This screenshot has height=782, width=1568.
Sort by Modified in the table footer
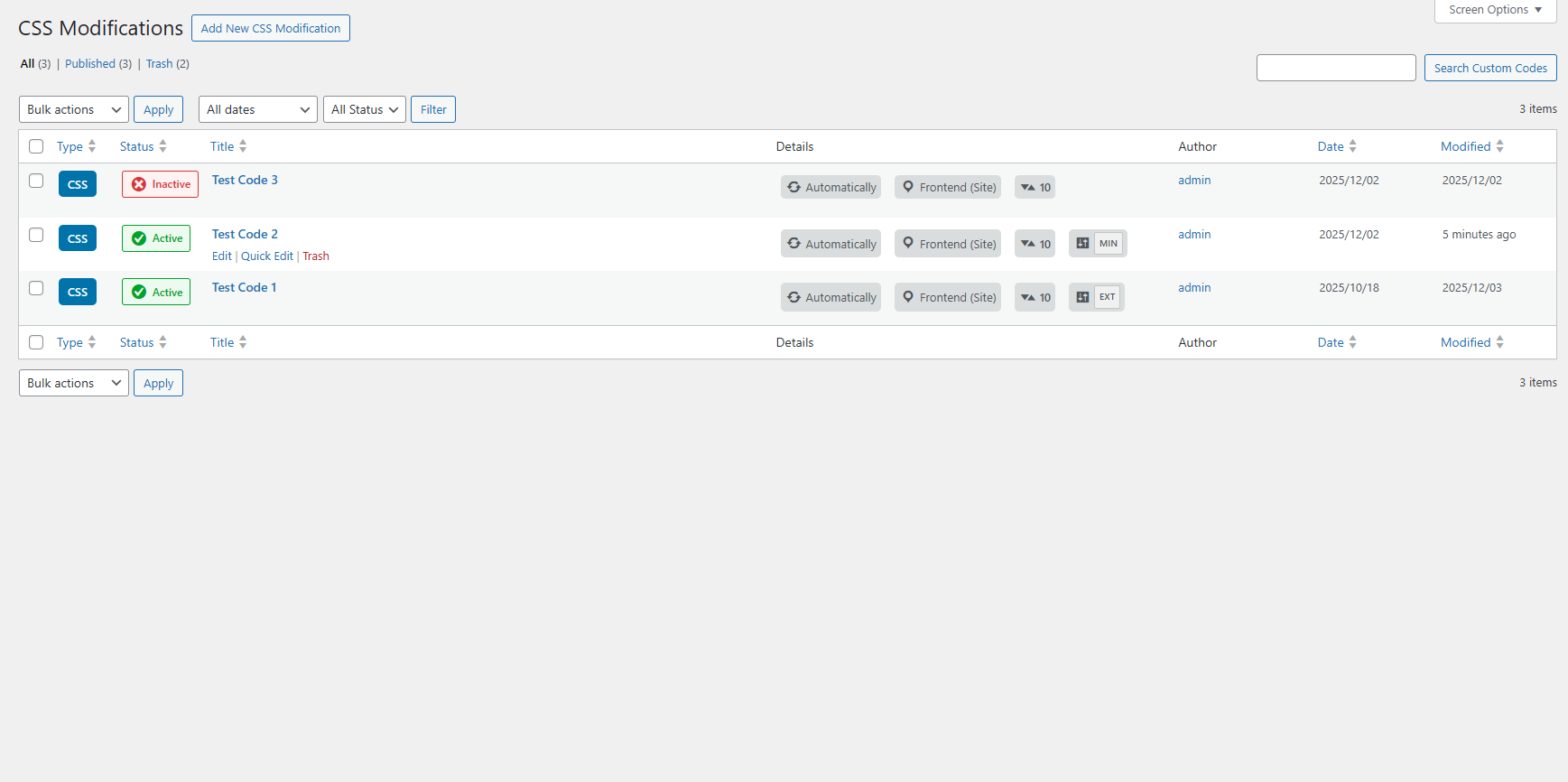1472,342
